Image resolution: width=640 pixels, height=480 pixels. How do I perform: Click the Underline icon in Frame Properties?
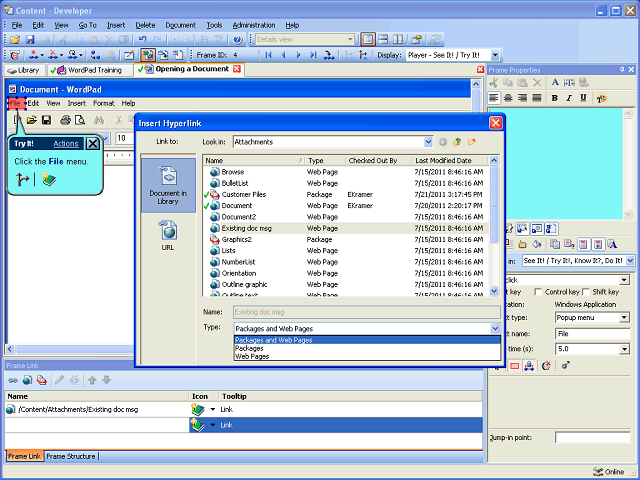[x=583, y=98]
